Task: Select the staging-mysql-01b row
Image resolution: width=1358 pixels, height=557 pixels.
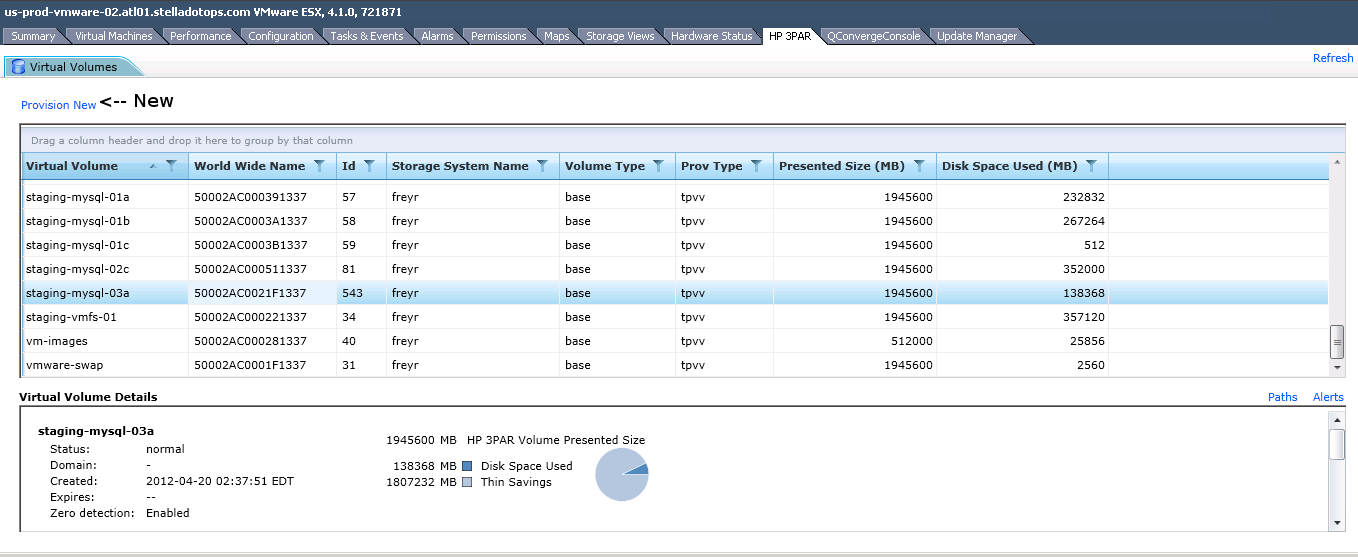Action: tap(675, 221)
